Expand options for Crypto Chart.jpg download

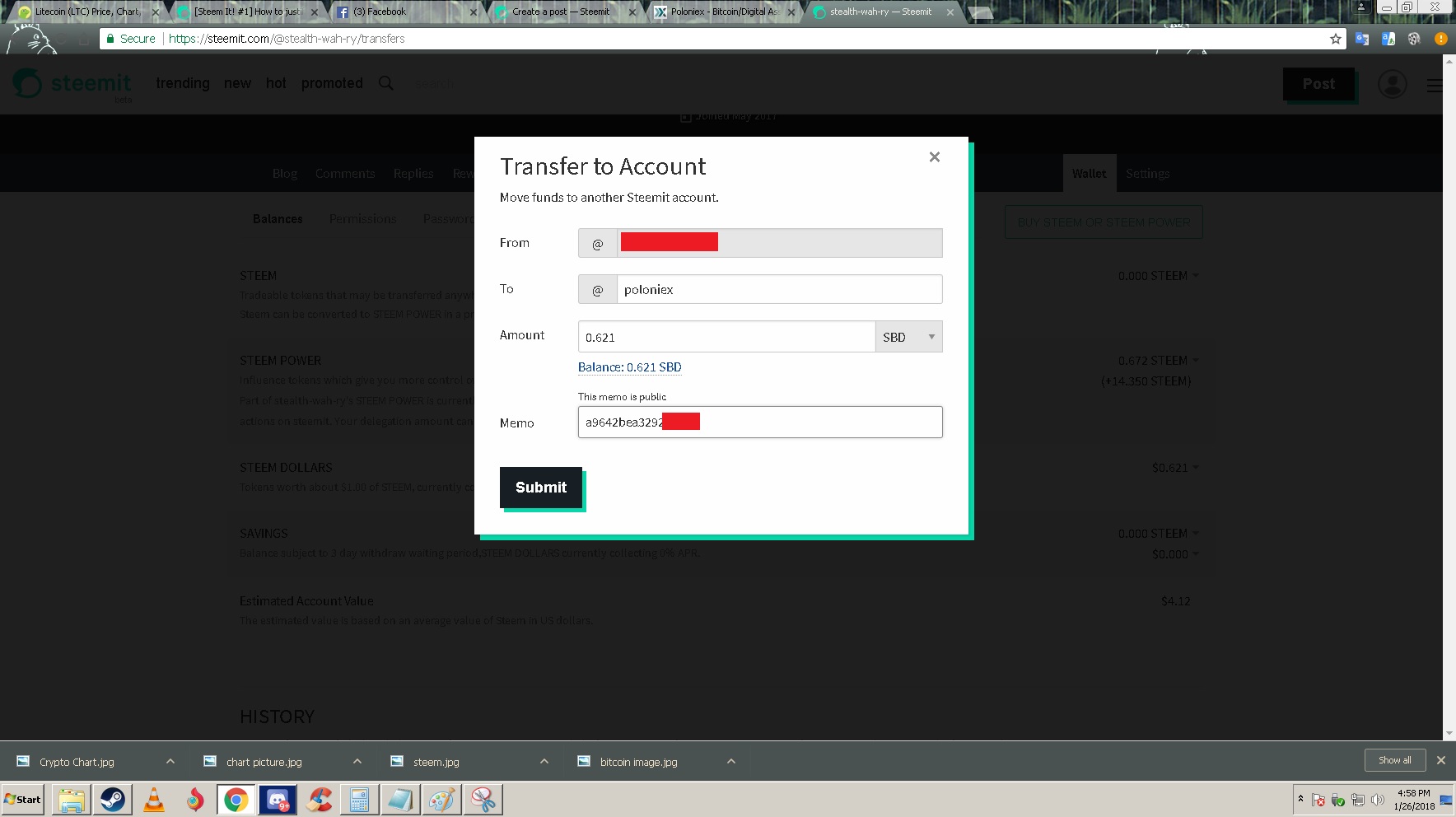point(170,762)
